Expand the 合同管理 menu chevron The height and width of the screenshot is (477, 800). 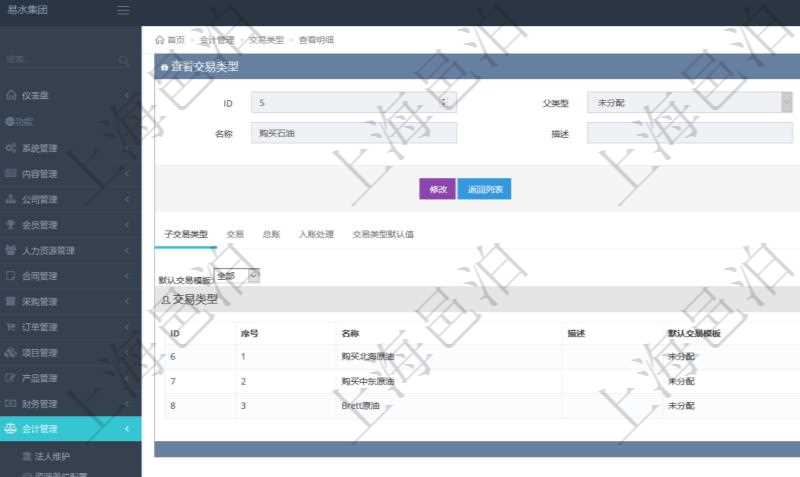pyautogui.click(x=127, y=275)
